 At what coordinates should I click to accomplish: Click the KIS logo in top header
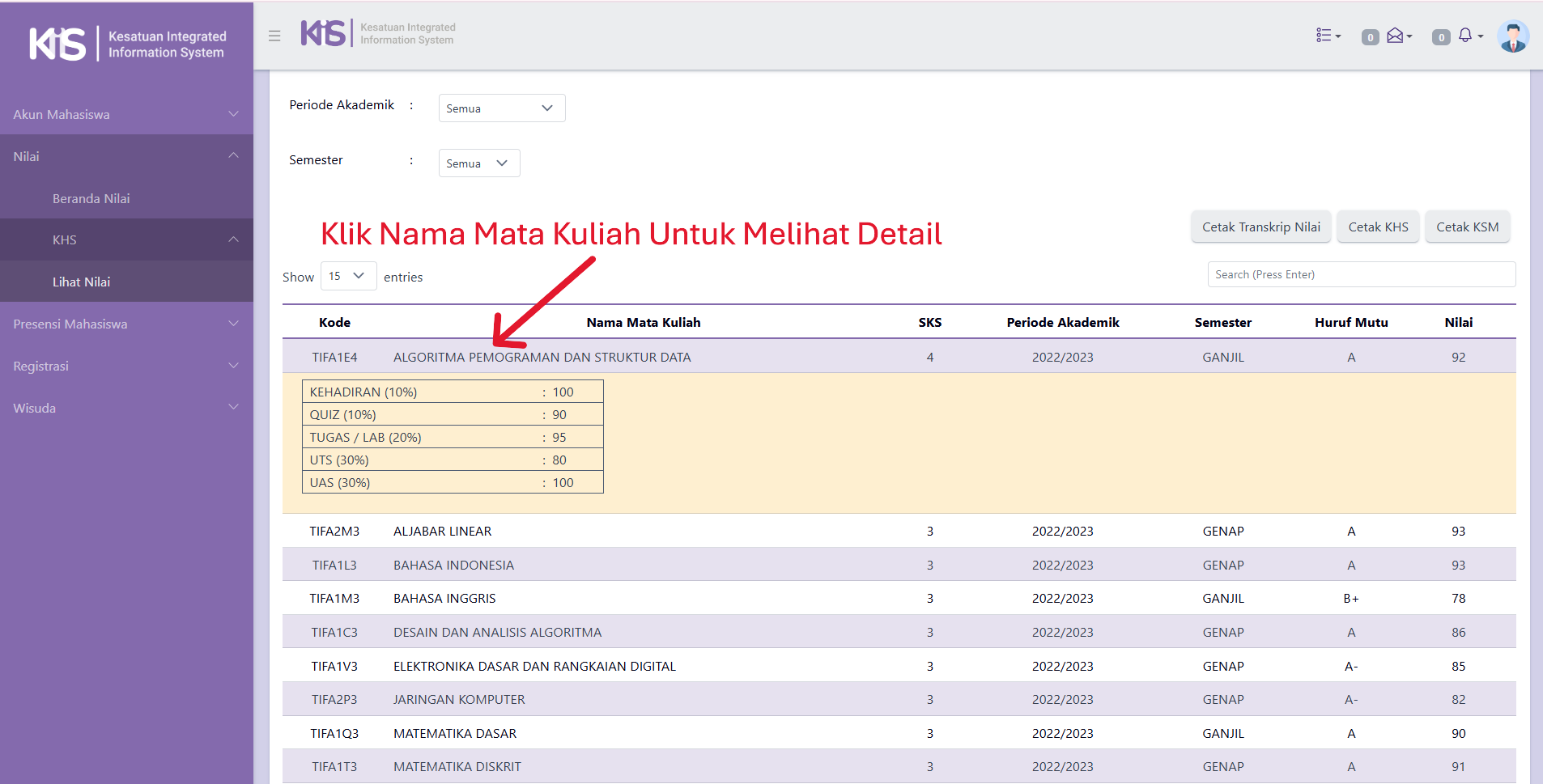323,33
